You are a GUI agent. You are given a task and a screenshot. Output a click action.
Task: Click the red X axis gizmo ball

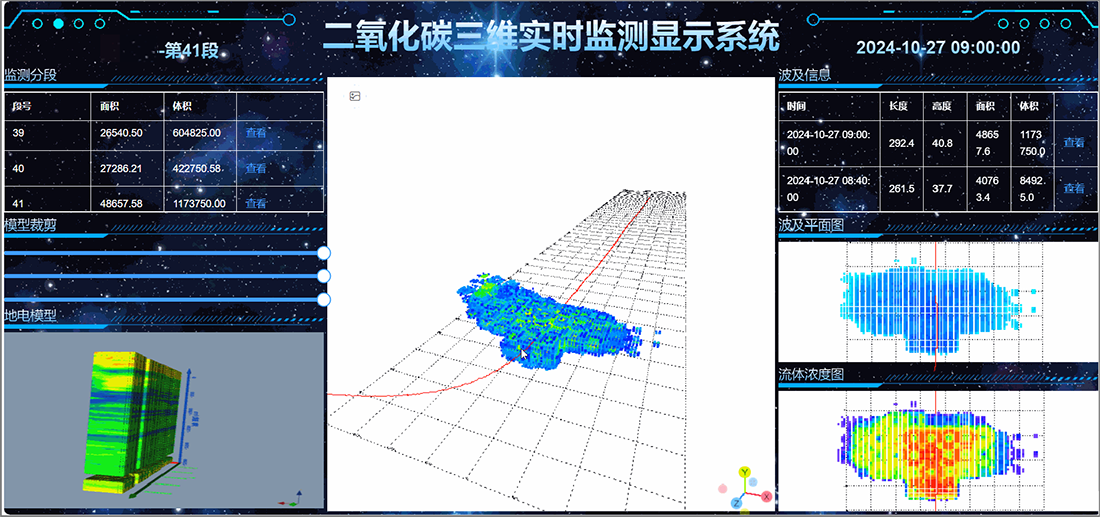pyautogui.click(x=766, y=496)
